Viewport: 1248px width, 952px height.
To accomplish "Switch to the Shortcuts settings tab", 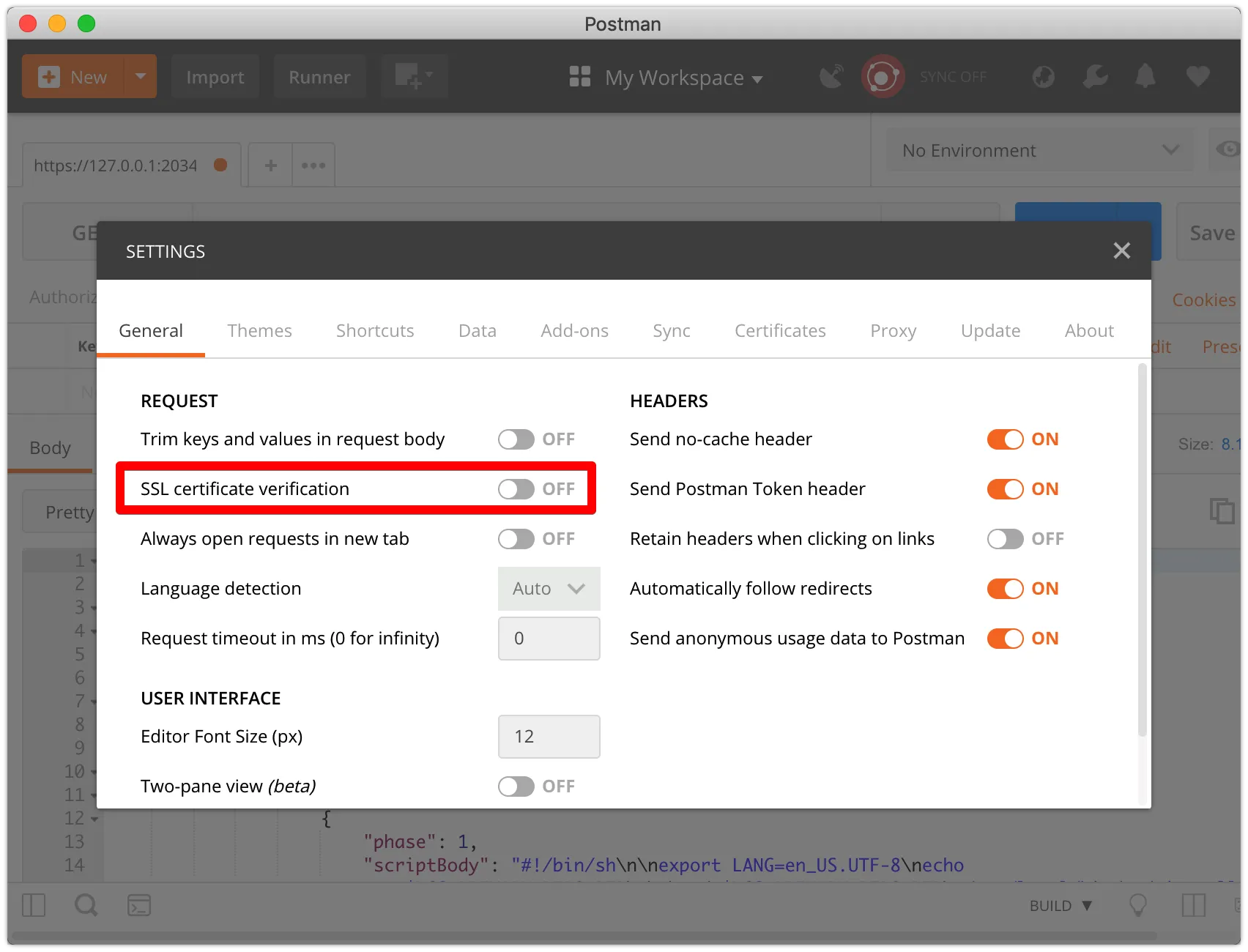I will pos(375,331).
